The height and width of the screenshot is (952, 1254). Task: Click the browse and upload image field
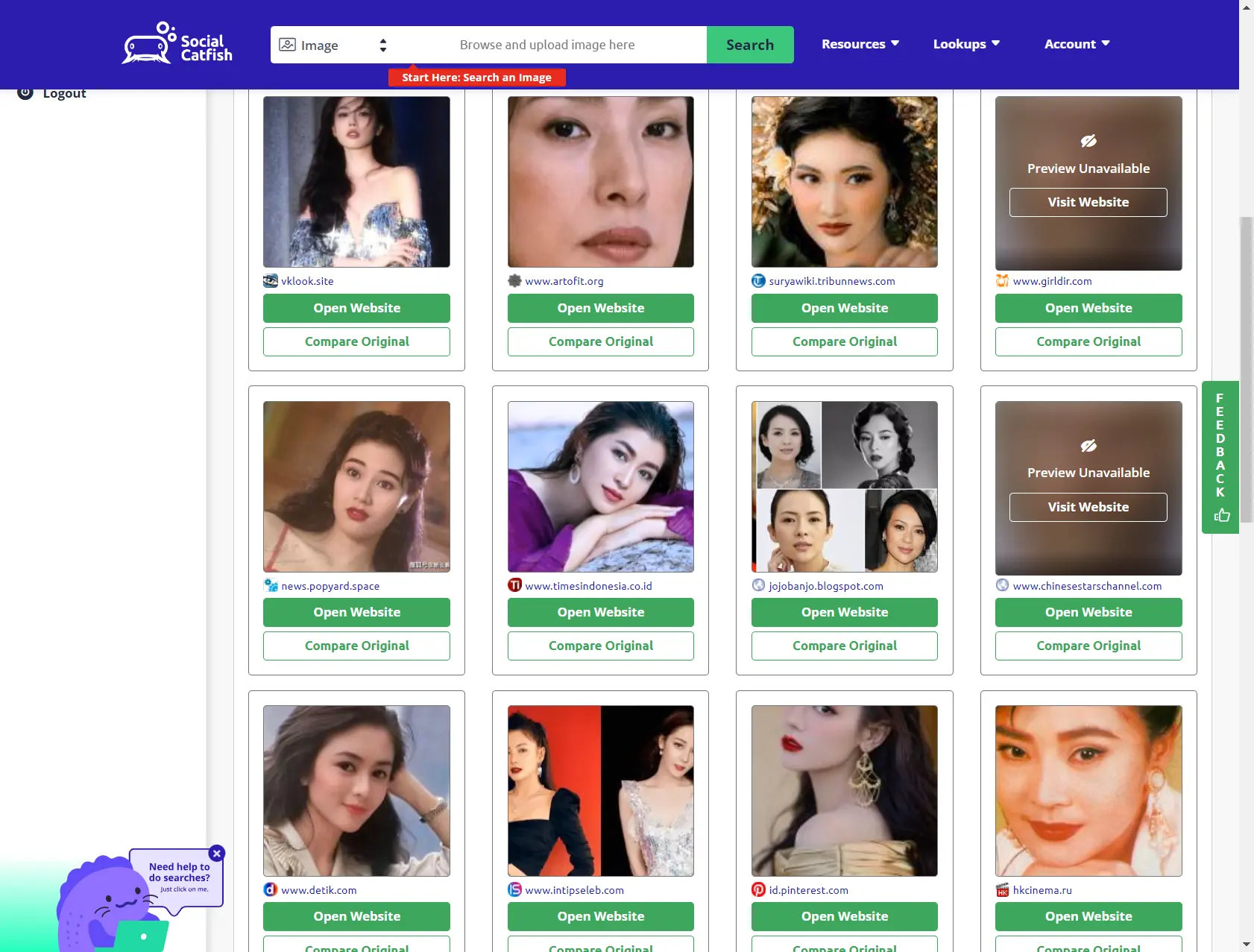pyautogui.click(x=547, y=45)
